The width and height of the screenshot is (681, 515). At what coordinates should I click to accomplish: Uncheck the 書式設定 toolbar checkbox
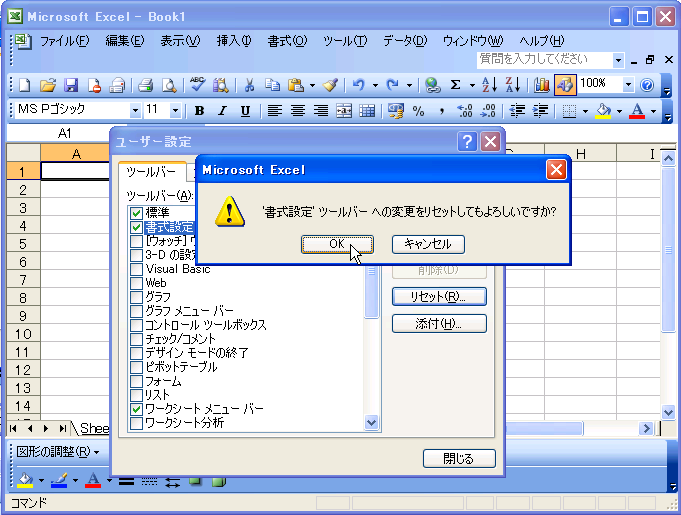(136, 227)
